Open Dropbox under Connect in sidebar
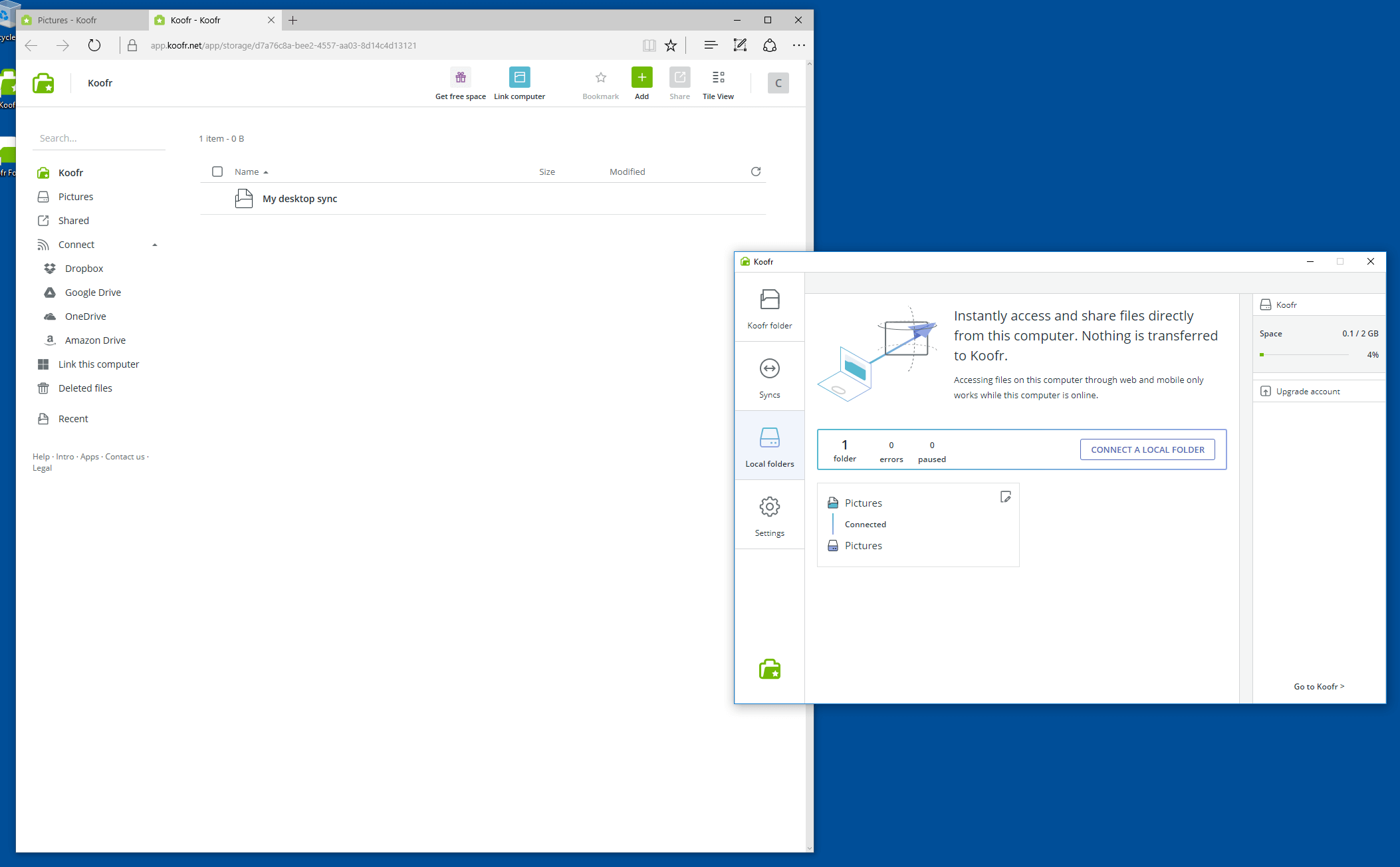 coord(84,269)
